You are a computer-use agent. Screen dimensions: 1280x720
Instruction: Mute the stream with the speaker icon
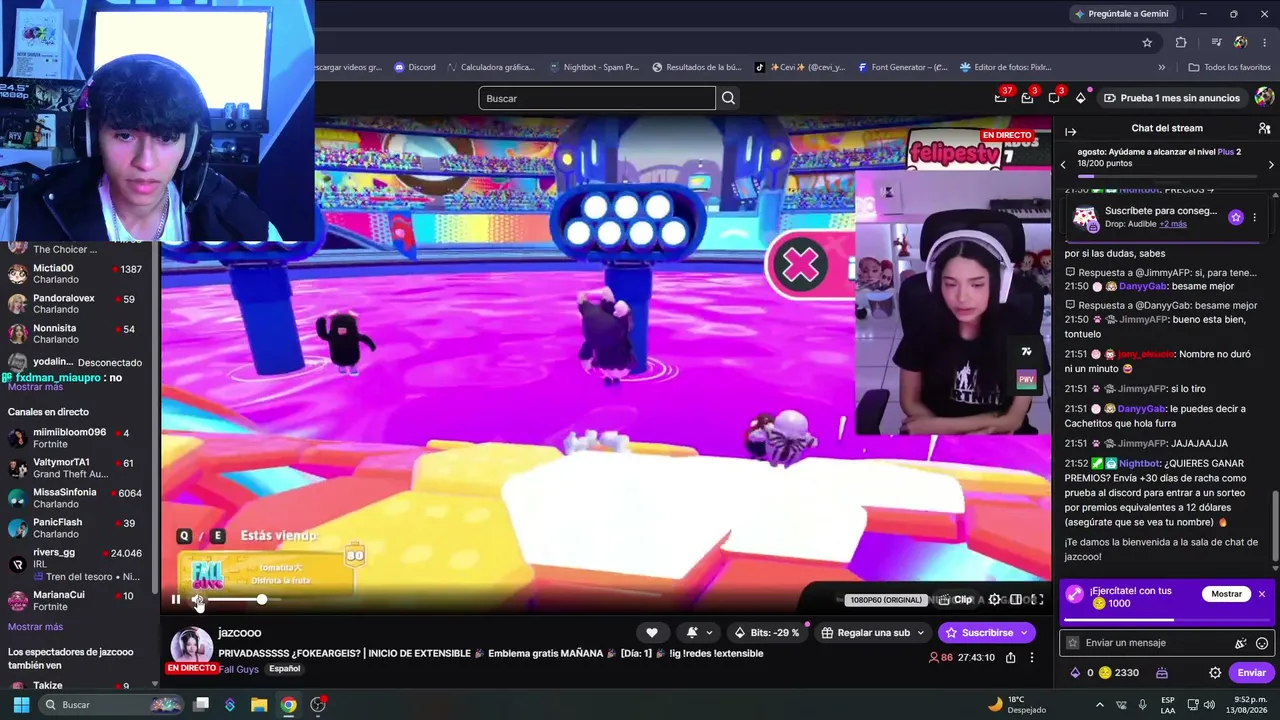pos(198,600)
